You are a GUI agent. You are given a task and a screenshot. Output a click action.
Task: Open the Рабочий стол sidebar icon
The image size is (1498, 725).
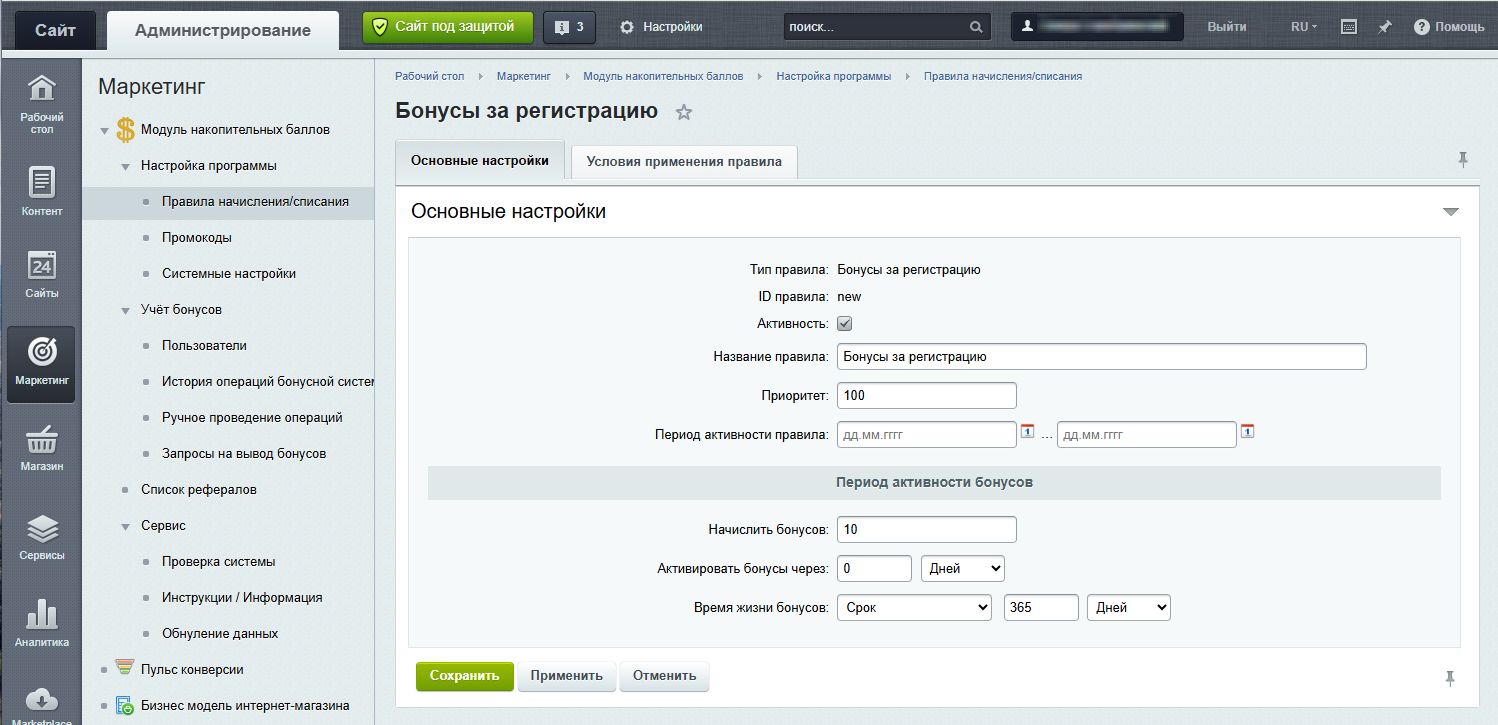(41, 104)
